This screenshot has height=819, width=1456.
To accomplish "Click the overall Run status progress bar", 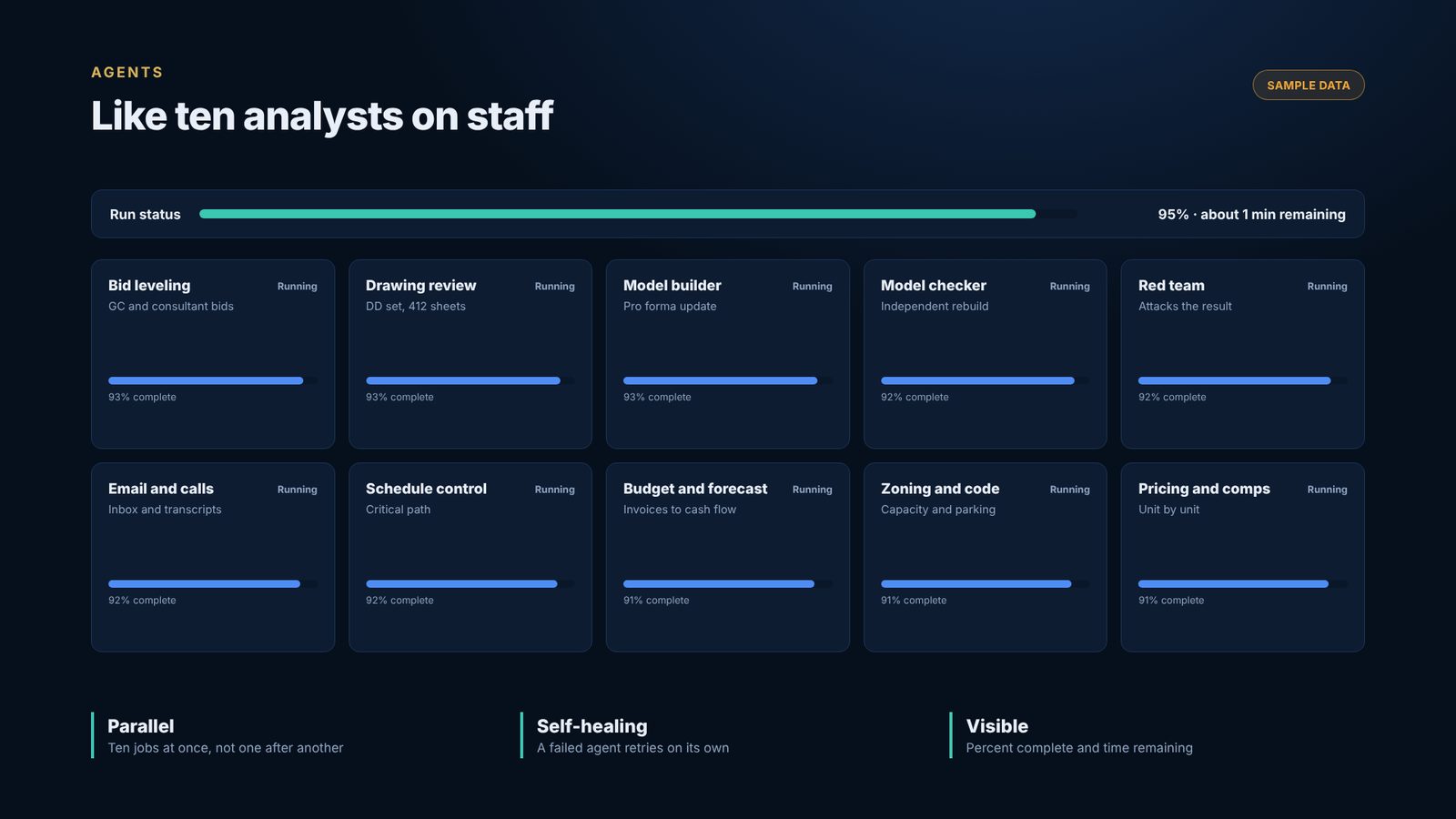I will (x=638, y=214).
